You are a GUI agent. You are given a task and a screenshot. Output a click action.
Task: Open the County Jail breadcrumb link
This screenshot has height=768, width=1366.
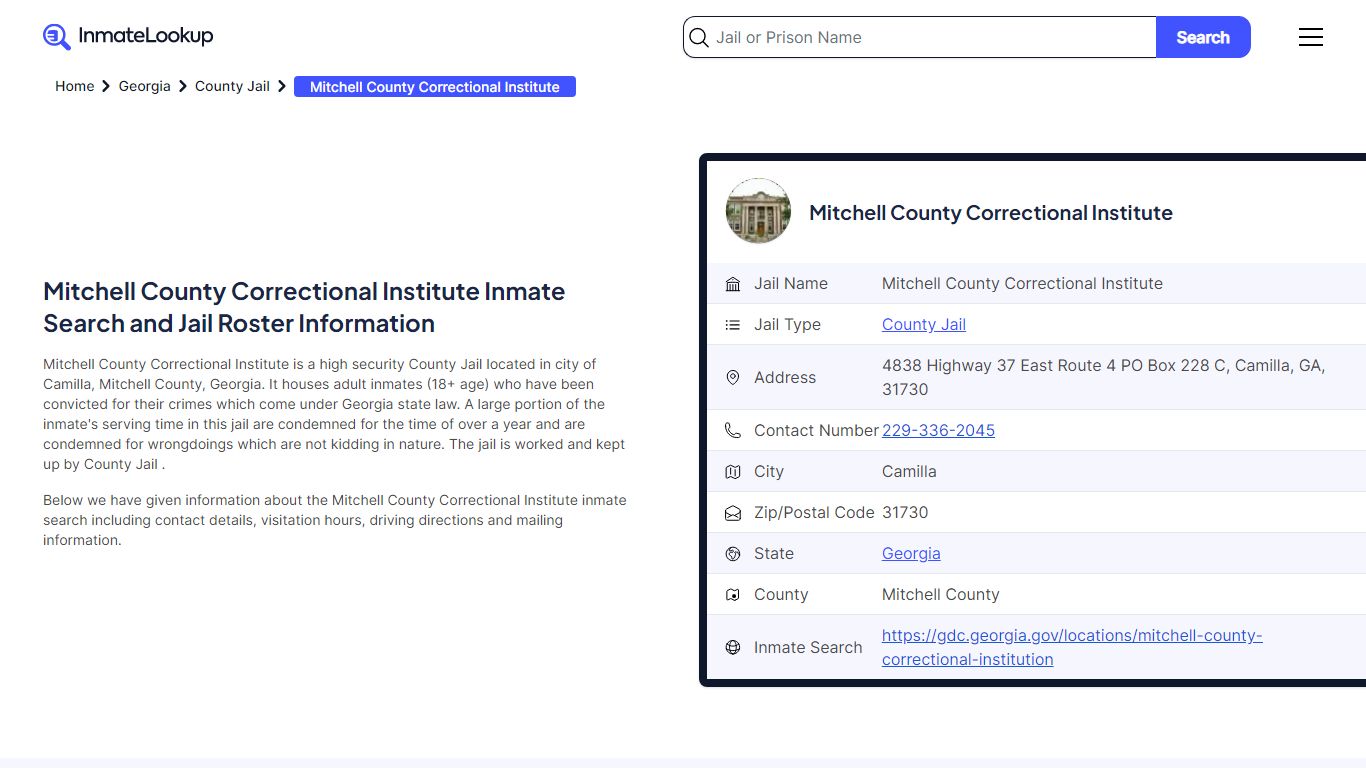click(232, 86)
